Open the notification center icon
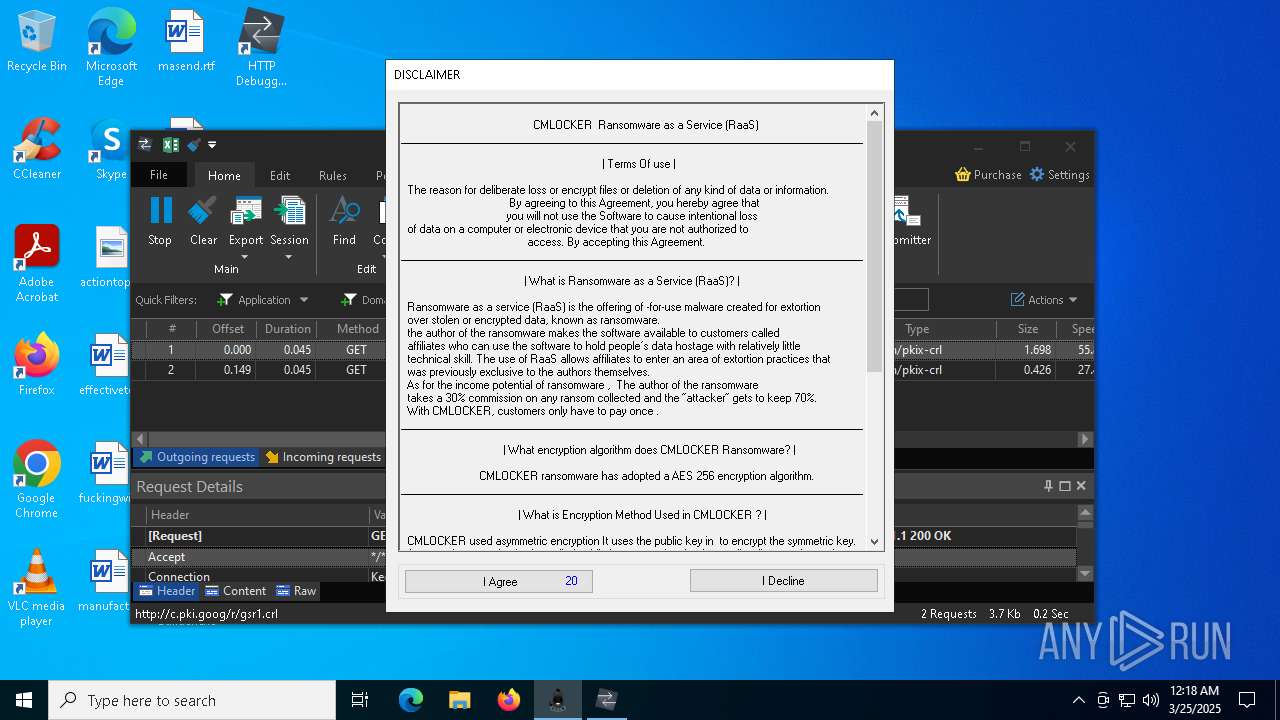Viewport: 1280px width, 720px height. point(1247,700)
